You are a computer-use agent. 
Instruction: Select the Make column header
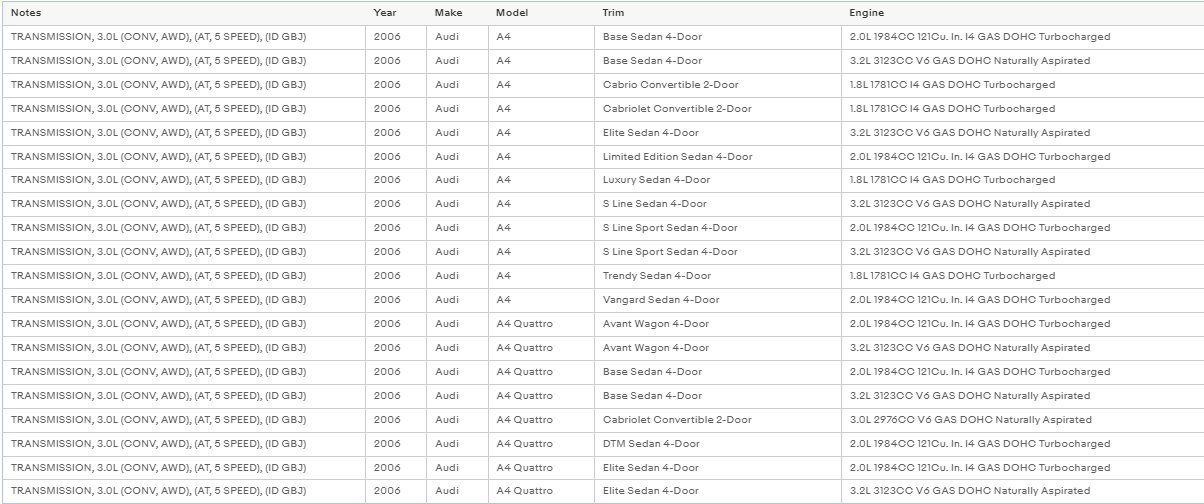click(457, 12)
